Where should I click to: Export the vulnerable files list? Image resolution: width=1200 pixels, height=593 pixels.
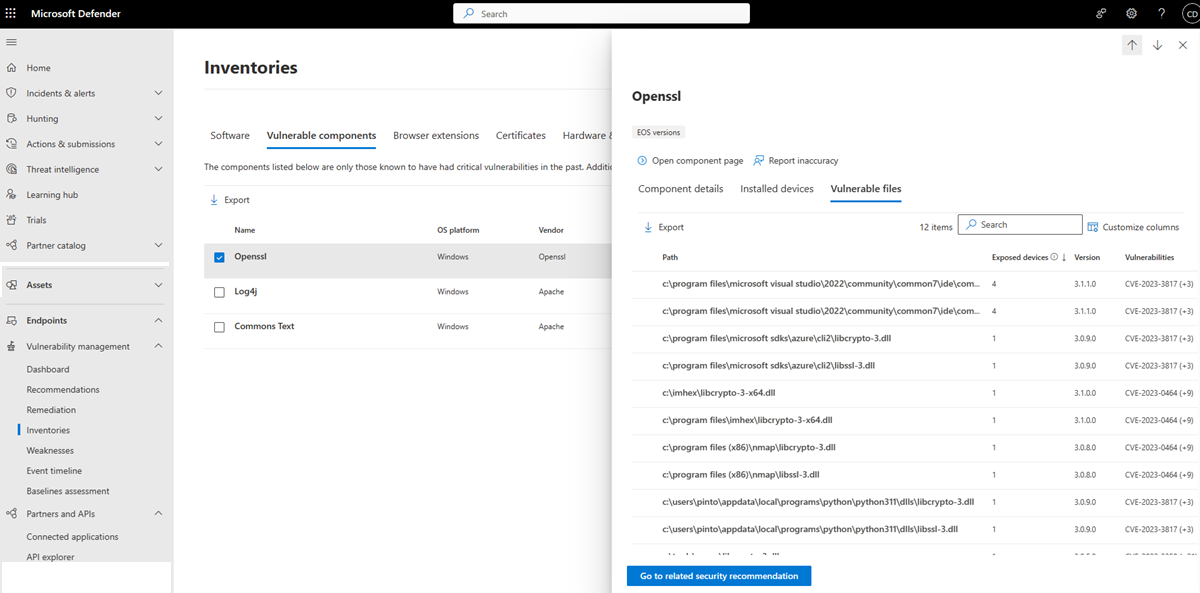[x=664, y=227]
